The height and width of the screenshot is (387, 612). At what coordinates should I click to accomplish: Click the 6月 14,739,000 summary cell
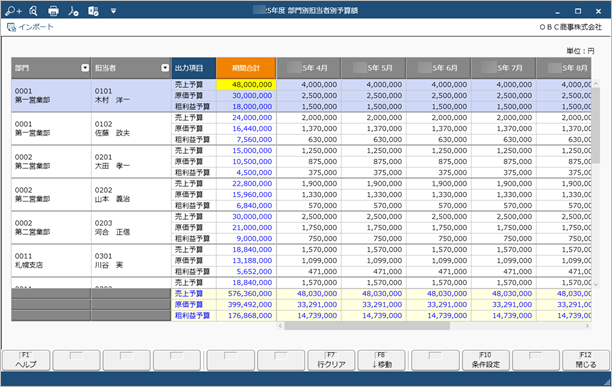click(x=439, y=316)
